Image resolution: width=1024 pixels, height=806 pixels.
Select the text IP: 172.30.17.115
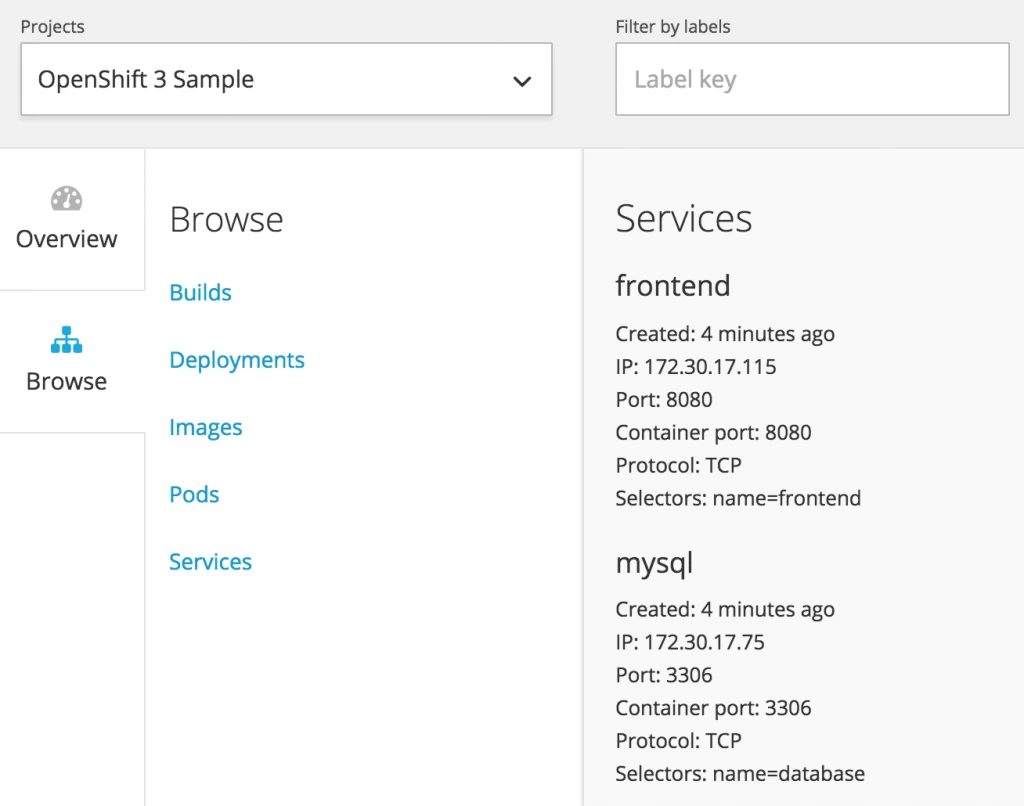(x=696, y=366)
